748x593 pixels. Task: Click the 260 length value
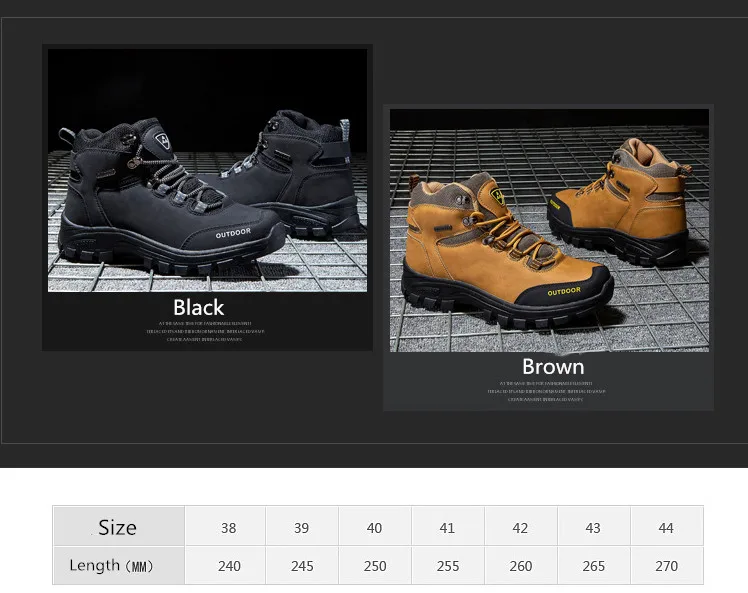pos(521,565)
